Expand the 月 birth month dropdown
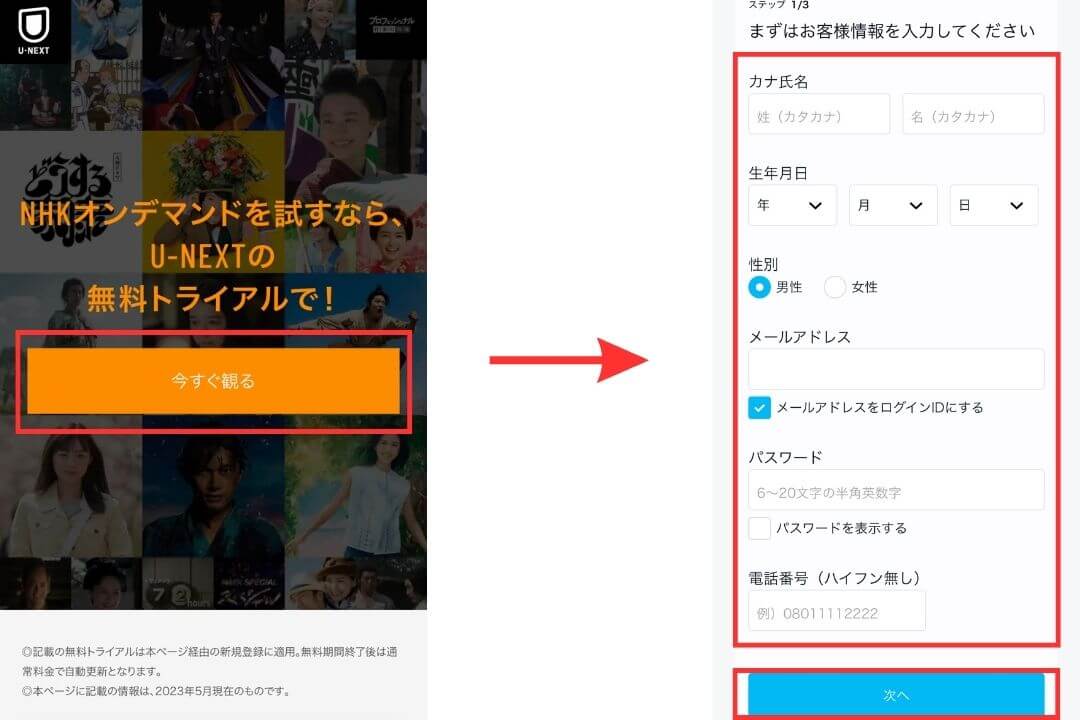 coord(892,205)
